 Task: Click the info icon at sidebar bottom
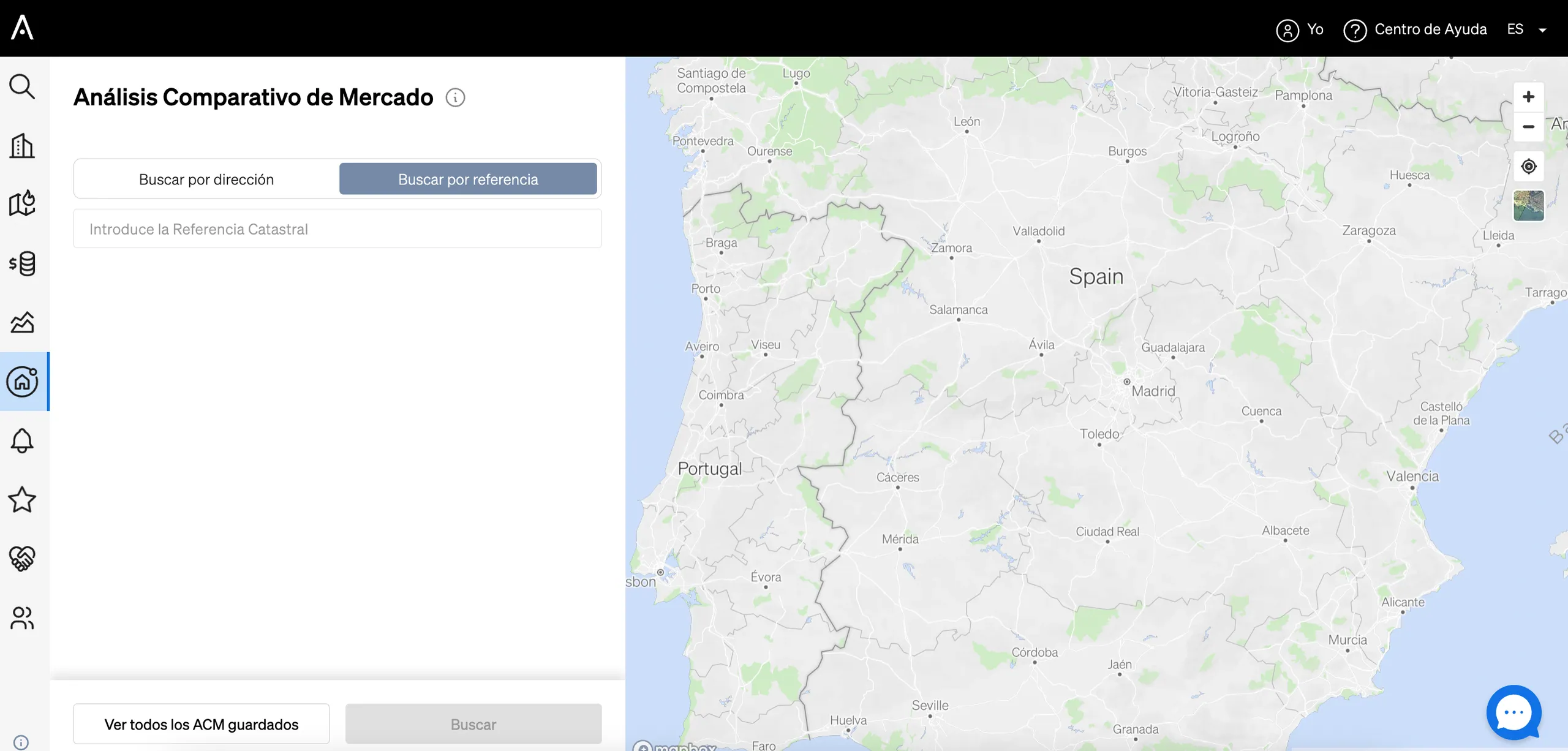coord(21,742)
